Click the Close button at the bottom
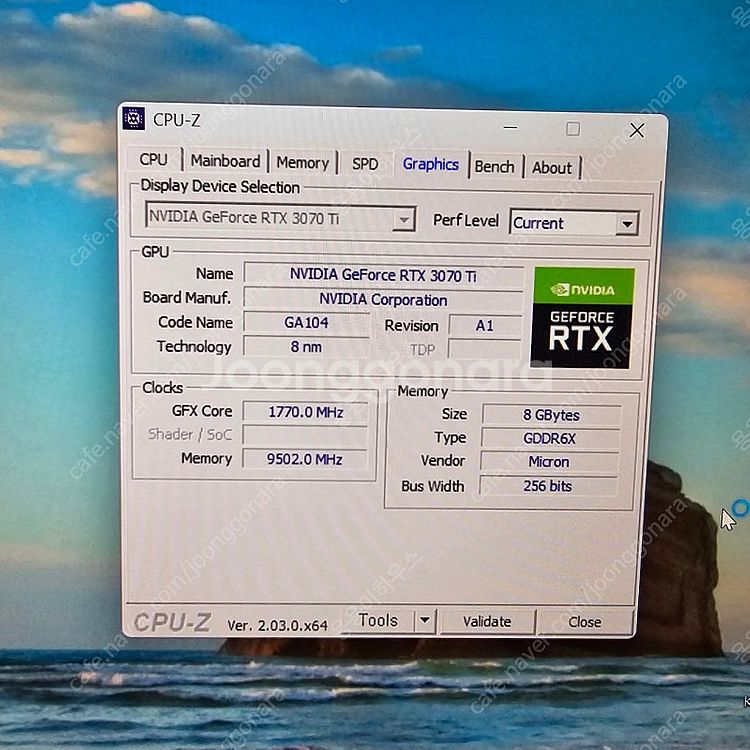Screen dimensions: 750x750 click(x=585, y=622)
